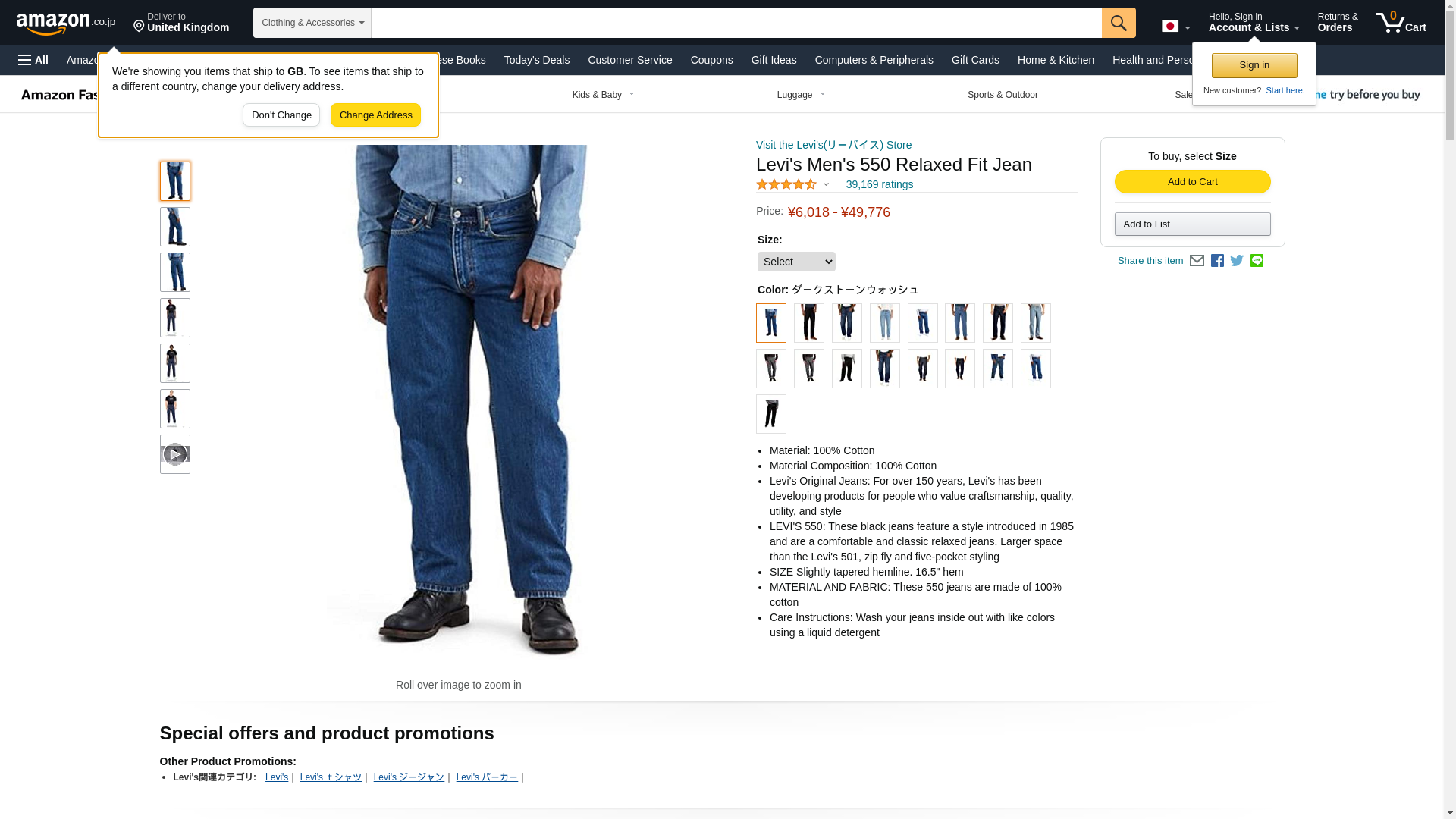Select the light blue jeans swatch
This screenshot has height=819, width=1456.
[x=885, y=323]
